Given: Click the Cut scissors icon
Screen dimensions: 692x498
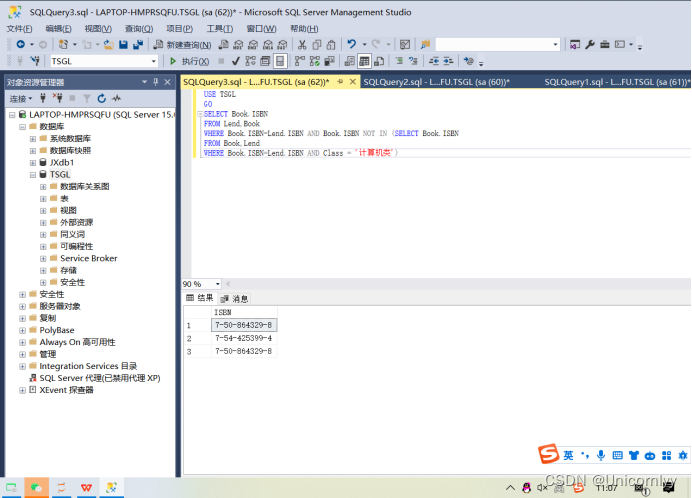Looking at the screenshot, I should click(302, 45).
